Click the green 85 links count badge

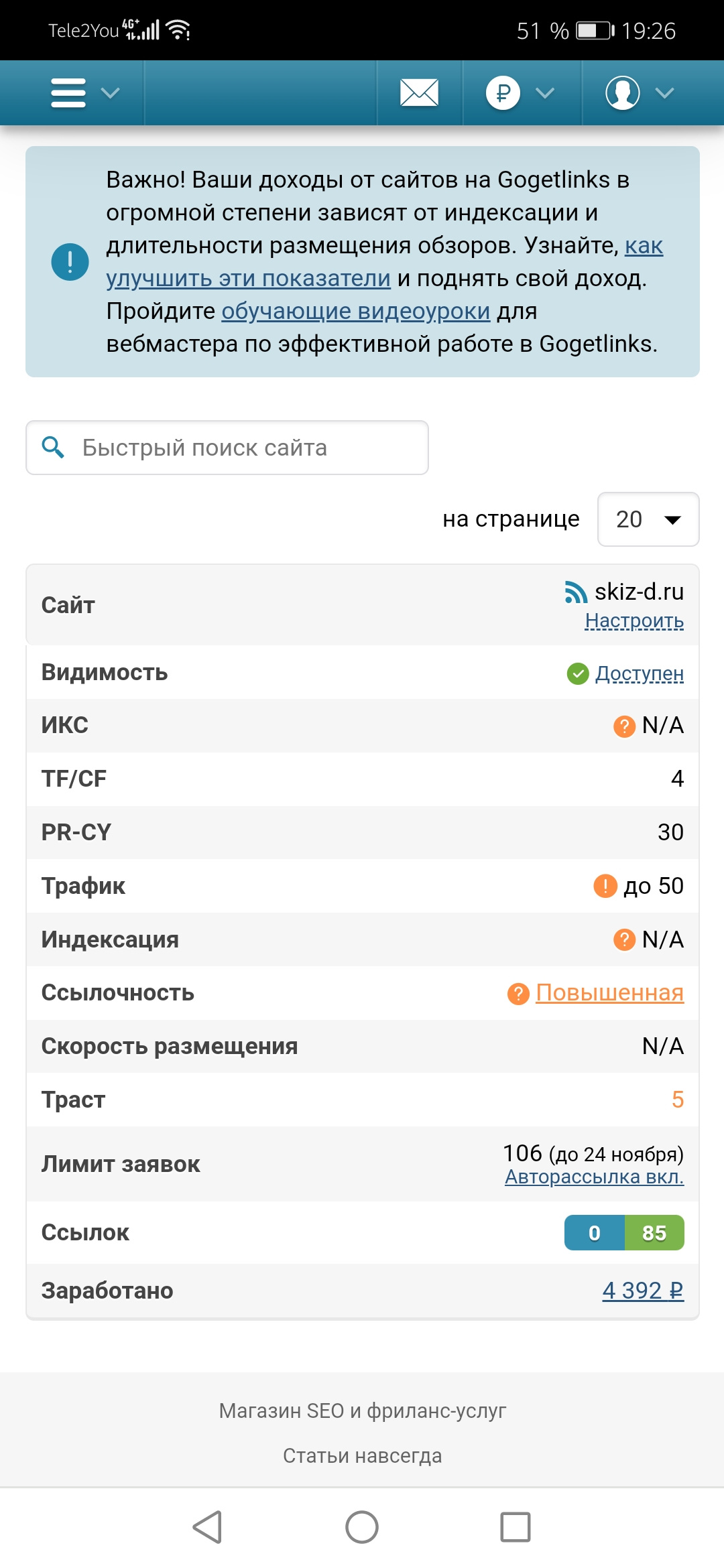coord(654,1233)
